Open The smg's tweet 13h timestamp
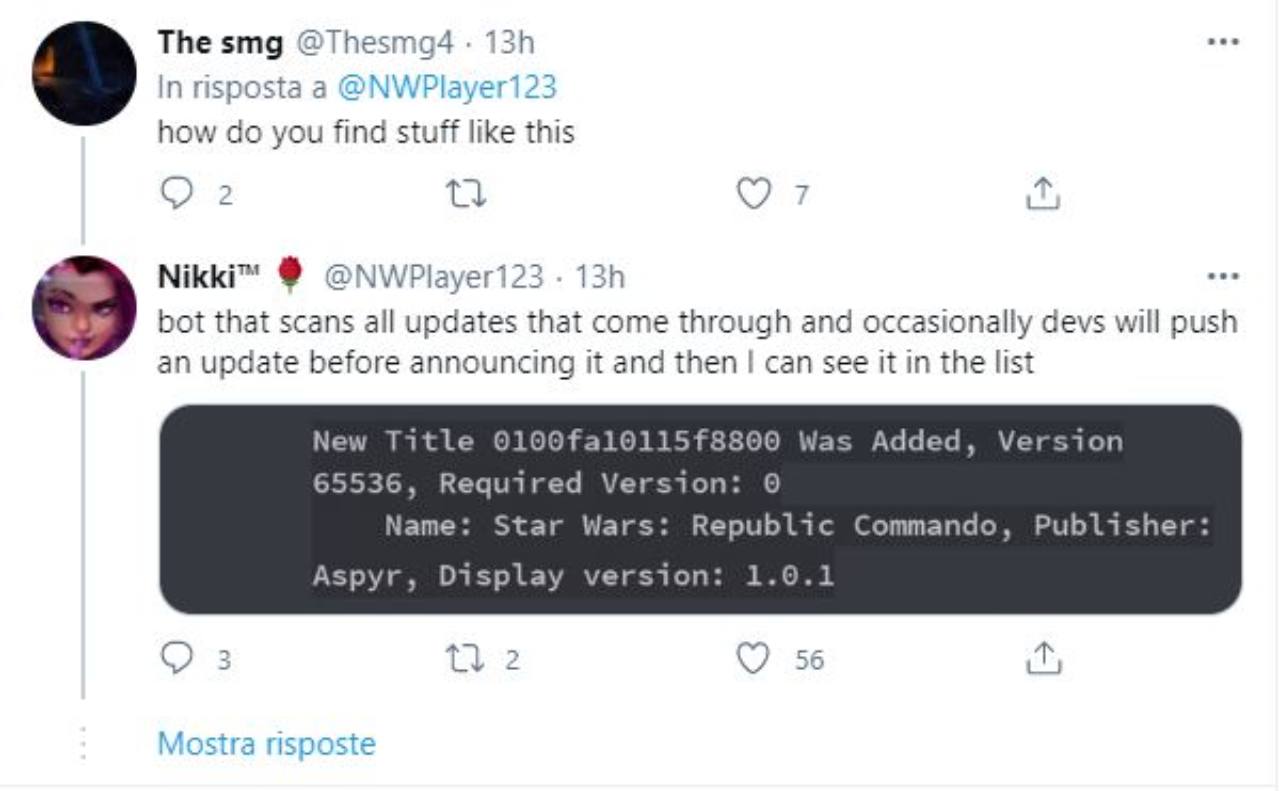The width and height of the screenshot is (1280, 791). [x=509, y=43]
